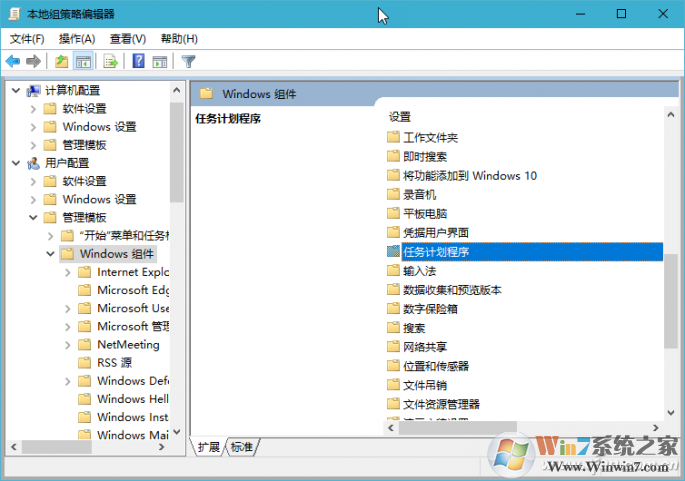
Task: Click the 用户配置 user icon
Action: point(34,163)
